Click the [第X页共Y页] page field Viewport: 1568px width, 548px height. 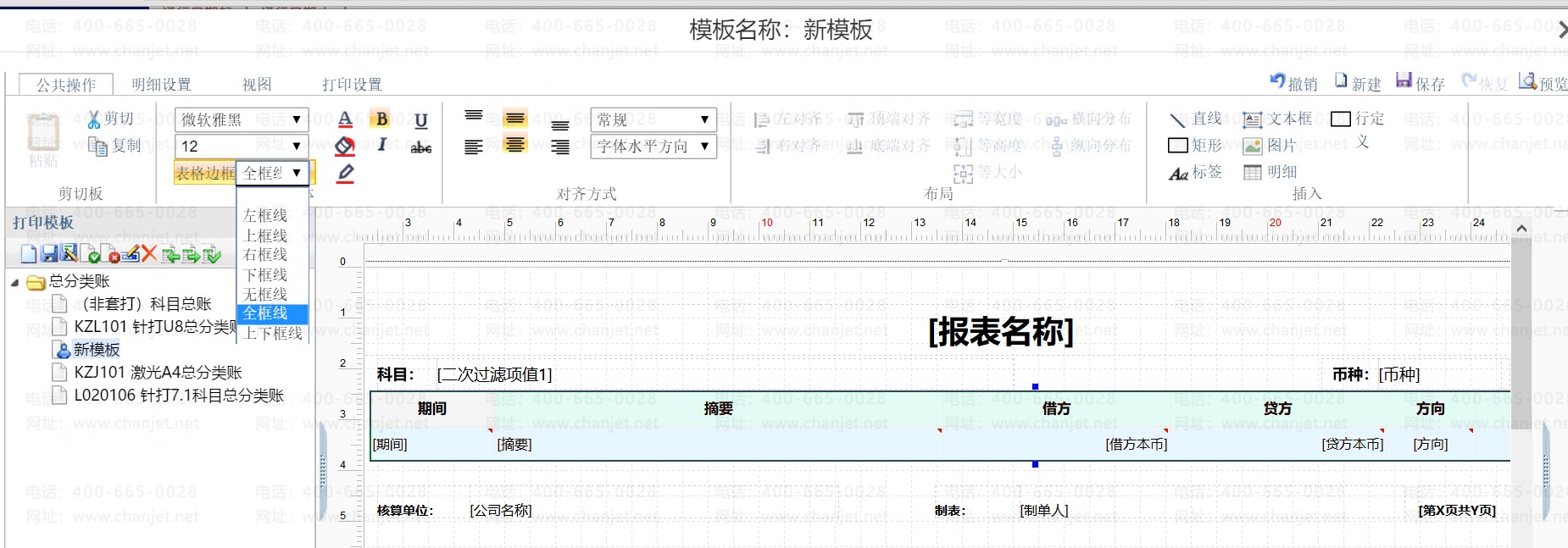1457,511
